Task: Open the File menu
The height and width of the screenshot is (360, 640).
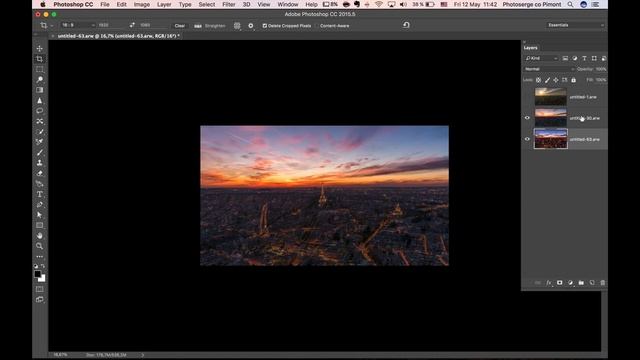Action: [x=105, y=4]
